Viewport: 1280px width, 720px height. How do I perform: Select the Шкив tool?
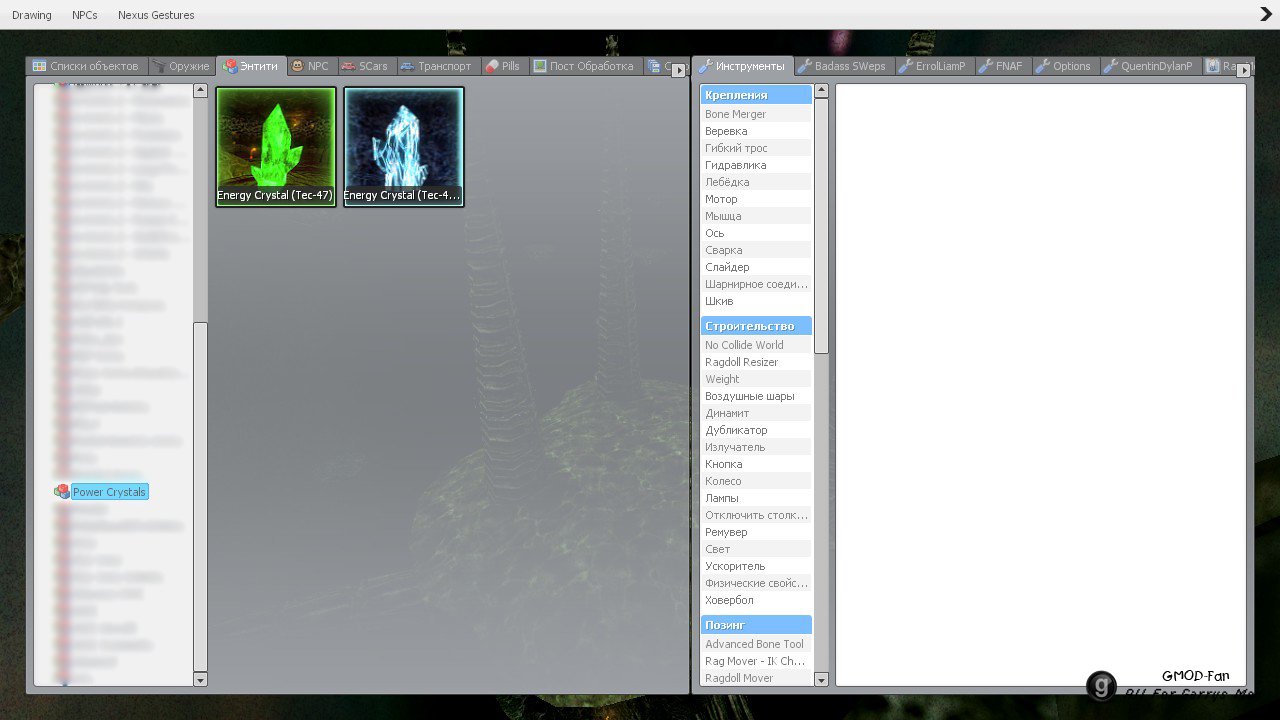coord(757,301)
